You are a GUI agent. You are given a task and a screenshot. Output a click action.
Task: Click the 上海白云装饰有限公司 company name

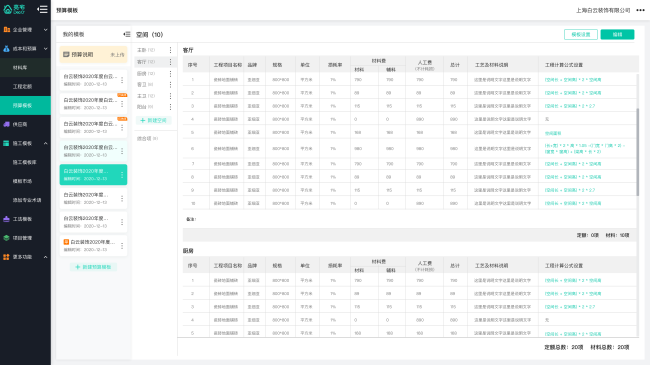603,10
